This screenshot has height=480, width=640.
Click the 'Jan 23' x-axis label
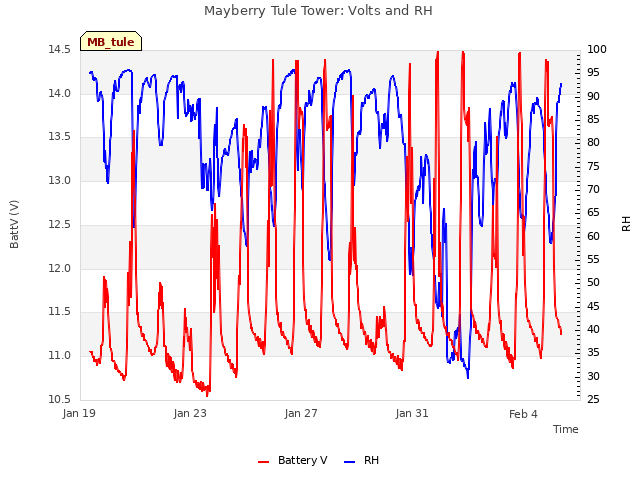click(x=190, y=413)
